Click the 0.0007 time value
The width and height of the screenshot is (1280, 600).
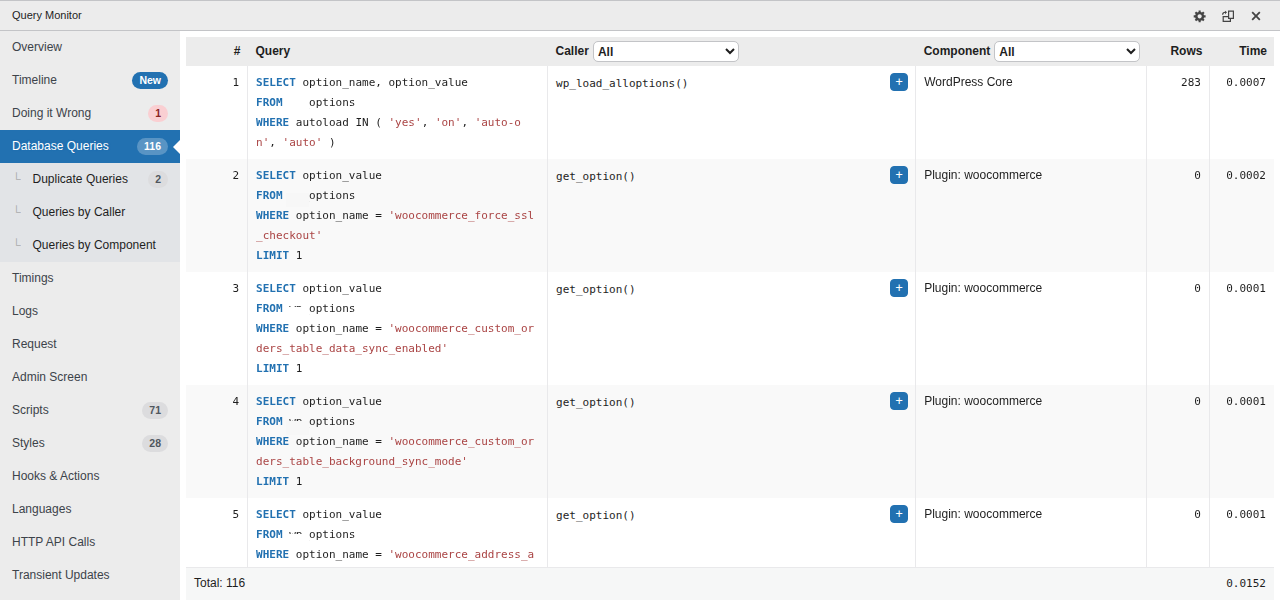coord(1246,83)
